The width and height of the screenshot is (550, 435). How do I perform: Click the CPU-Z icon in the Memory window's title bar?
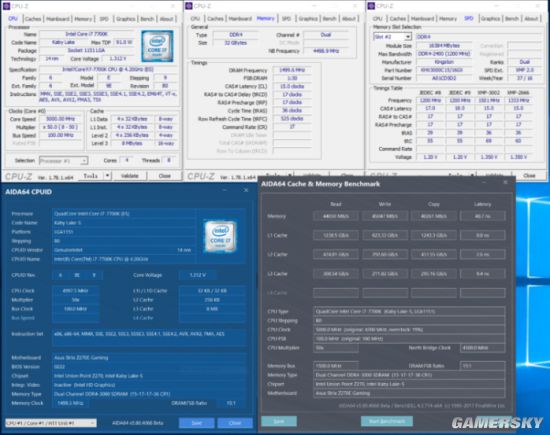click(189, 6)
